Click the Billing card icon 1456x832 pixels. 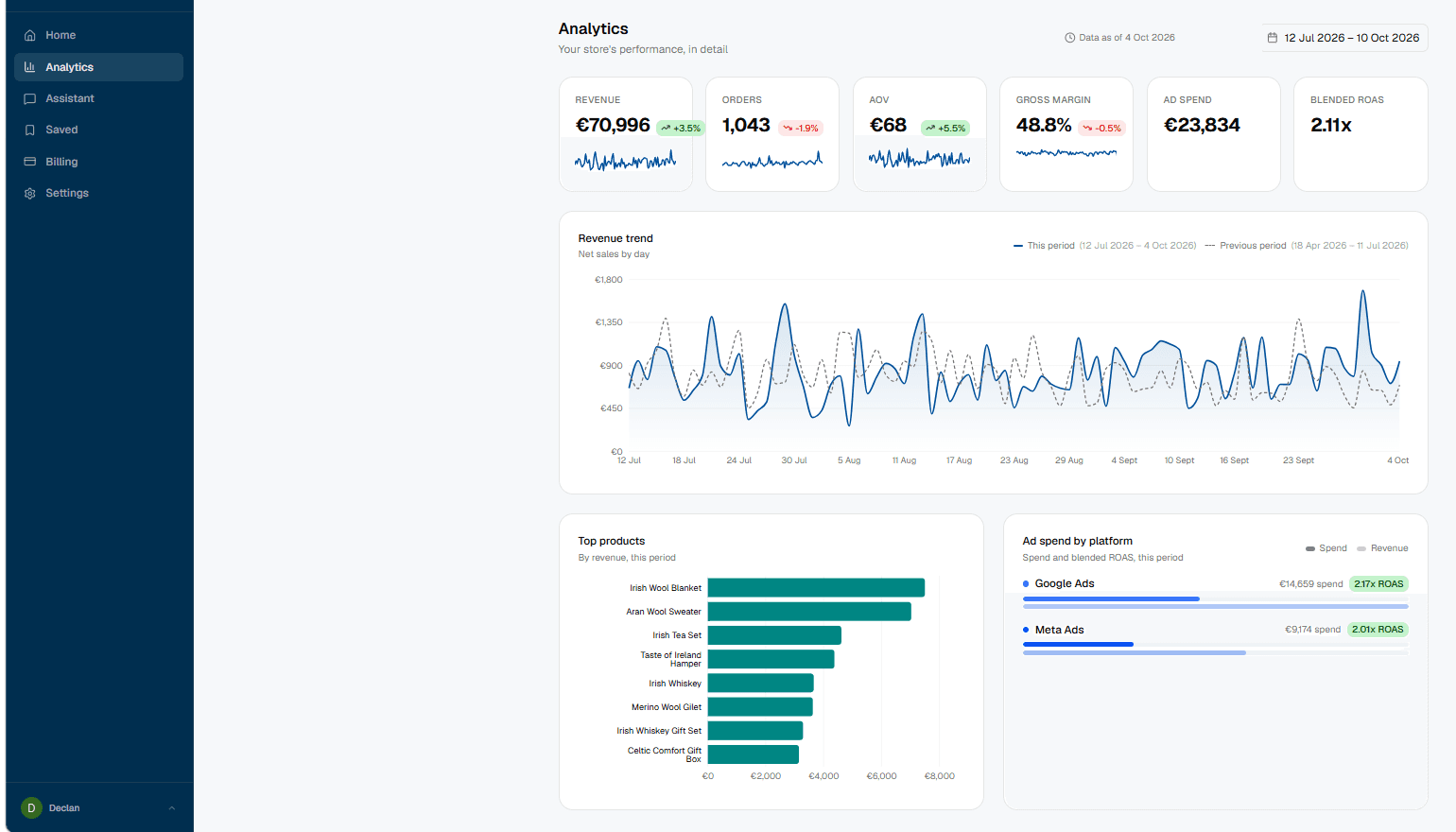29,162
